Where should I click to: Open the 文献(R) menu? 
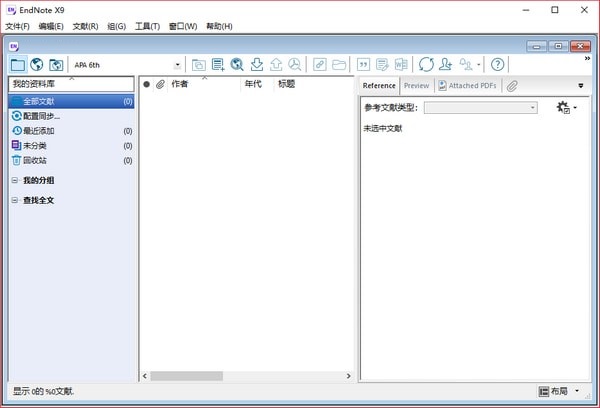point(85,26)
